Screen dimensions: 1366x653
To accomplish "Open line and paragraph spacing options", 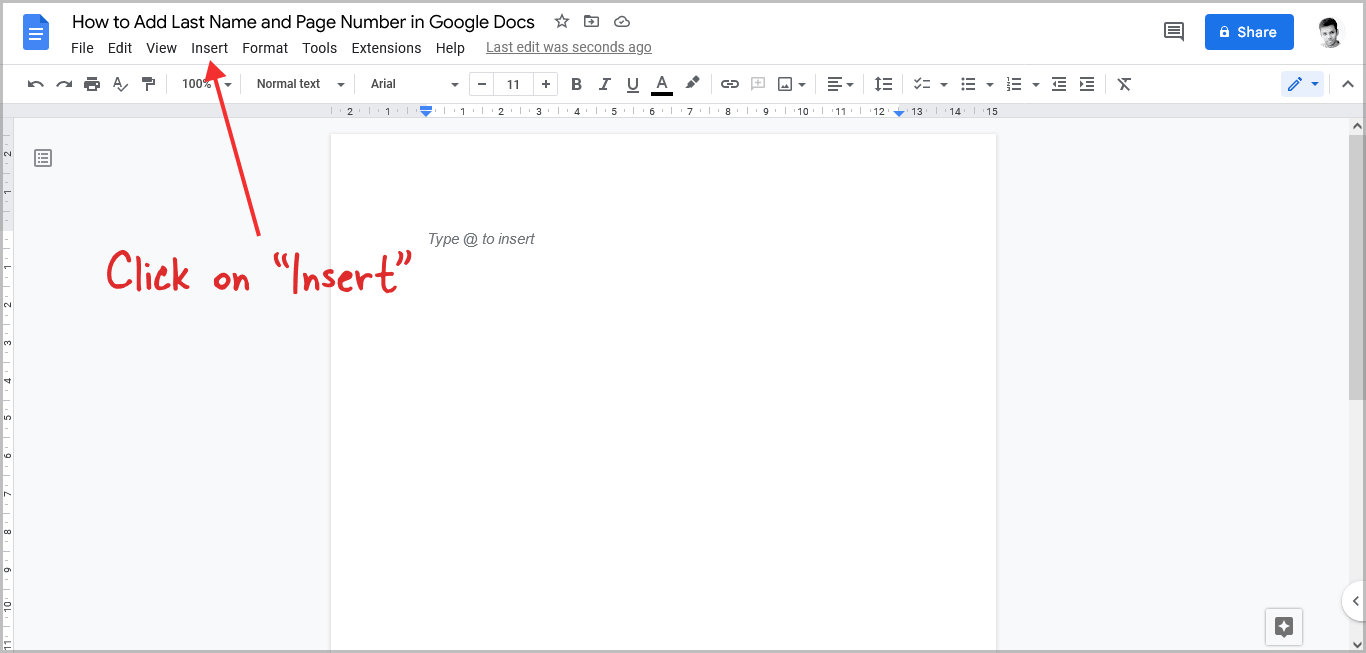I will click(883, 84).
